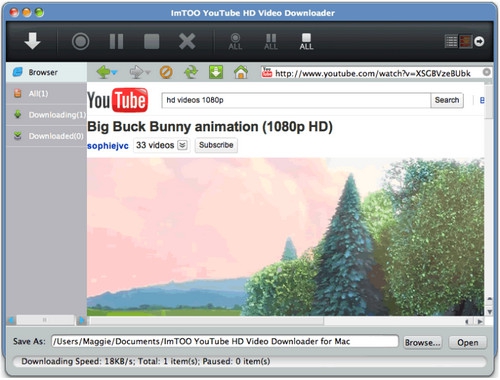Open the Downloading(1) sidebar category
This screenshot has width=500, height=380.
pyautogui.click(x=46, y=115)
